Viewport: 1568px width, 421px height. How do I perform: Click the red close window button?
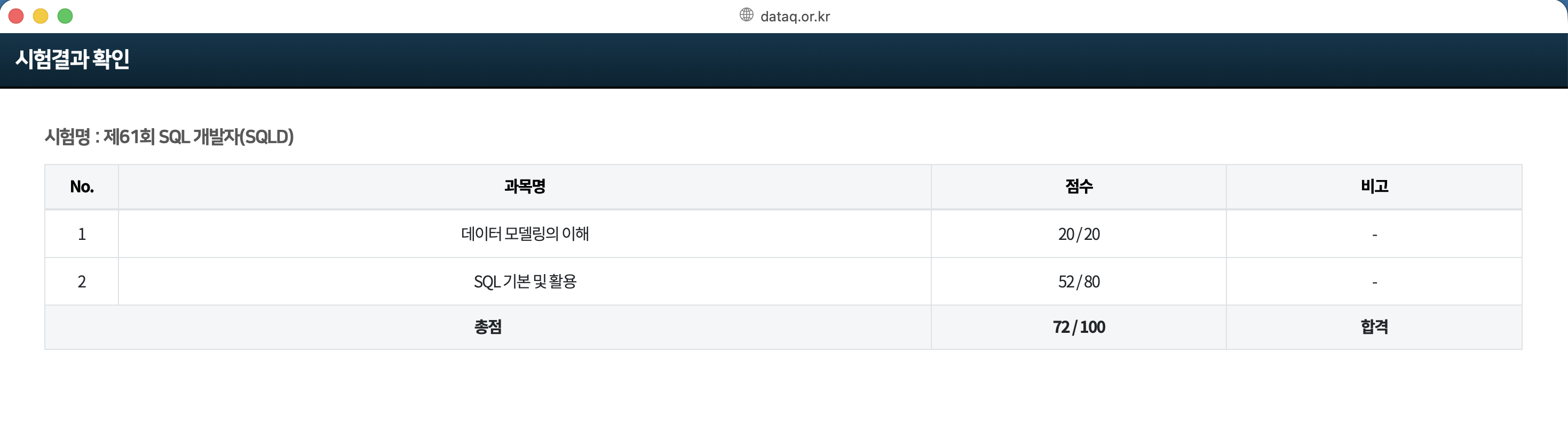click(16, 16)
